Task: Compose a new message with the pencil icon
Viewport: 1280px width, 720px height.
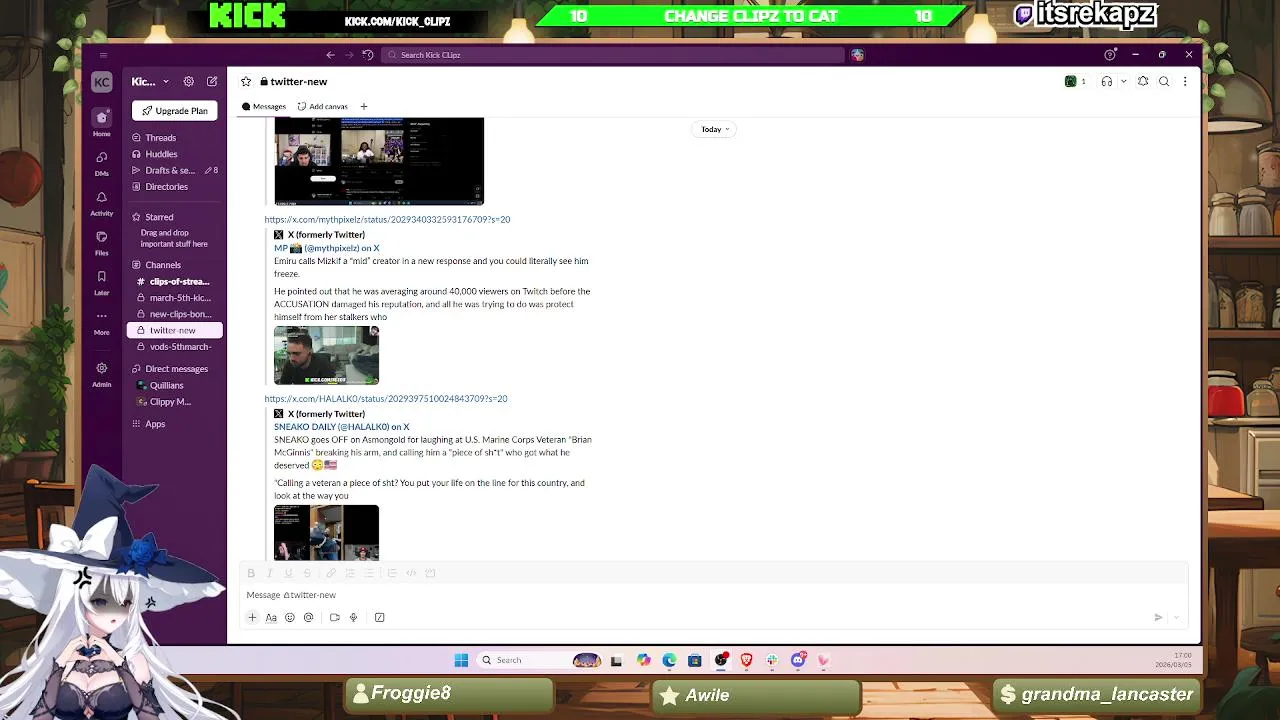Action: point(212,82)
